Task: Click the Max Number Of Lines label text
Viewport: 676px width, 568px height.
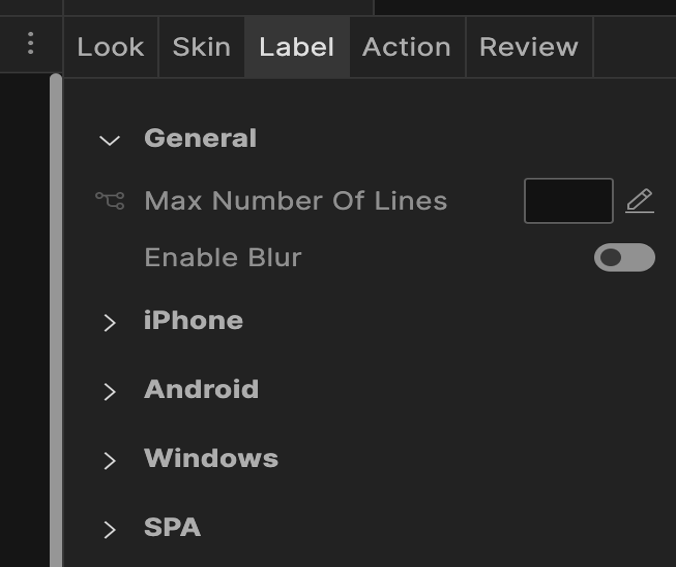Action: pos(295,201)
